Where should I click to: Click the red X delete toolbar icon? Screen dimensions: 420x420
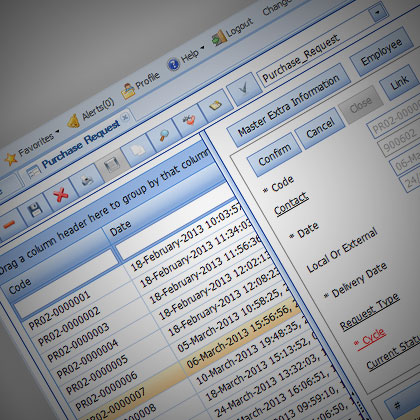[60, 194]
